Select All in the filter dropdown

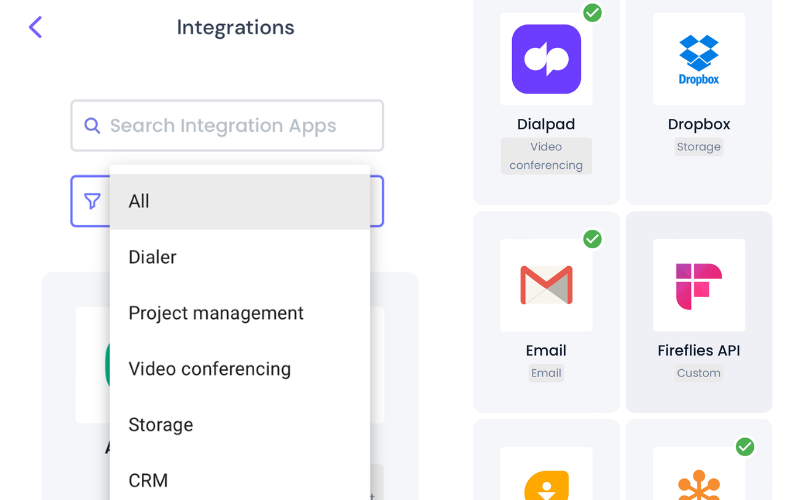(239, 201)
